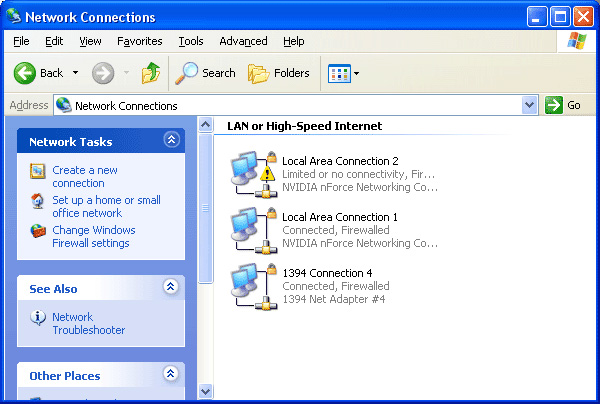Expand the Address bar dropdown list
Viewport: 600px width, 404px height.
point(530,105)
